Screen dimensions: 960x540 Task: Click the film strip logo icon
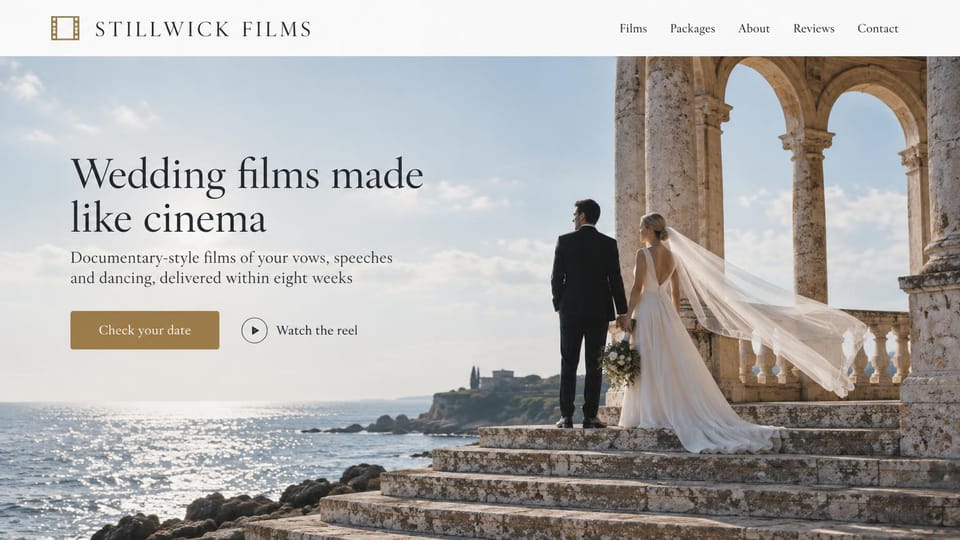65,28
